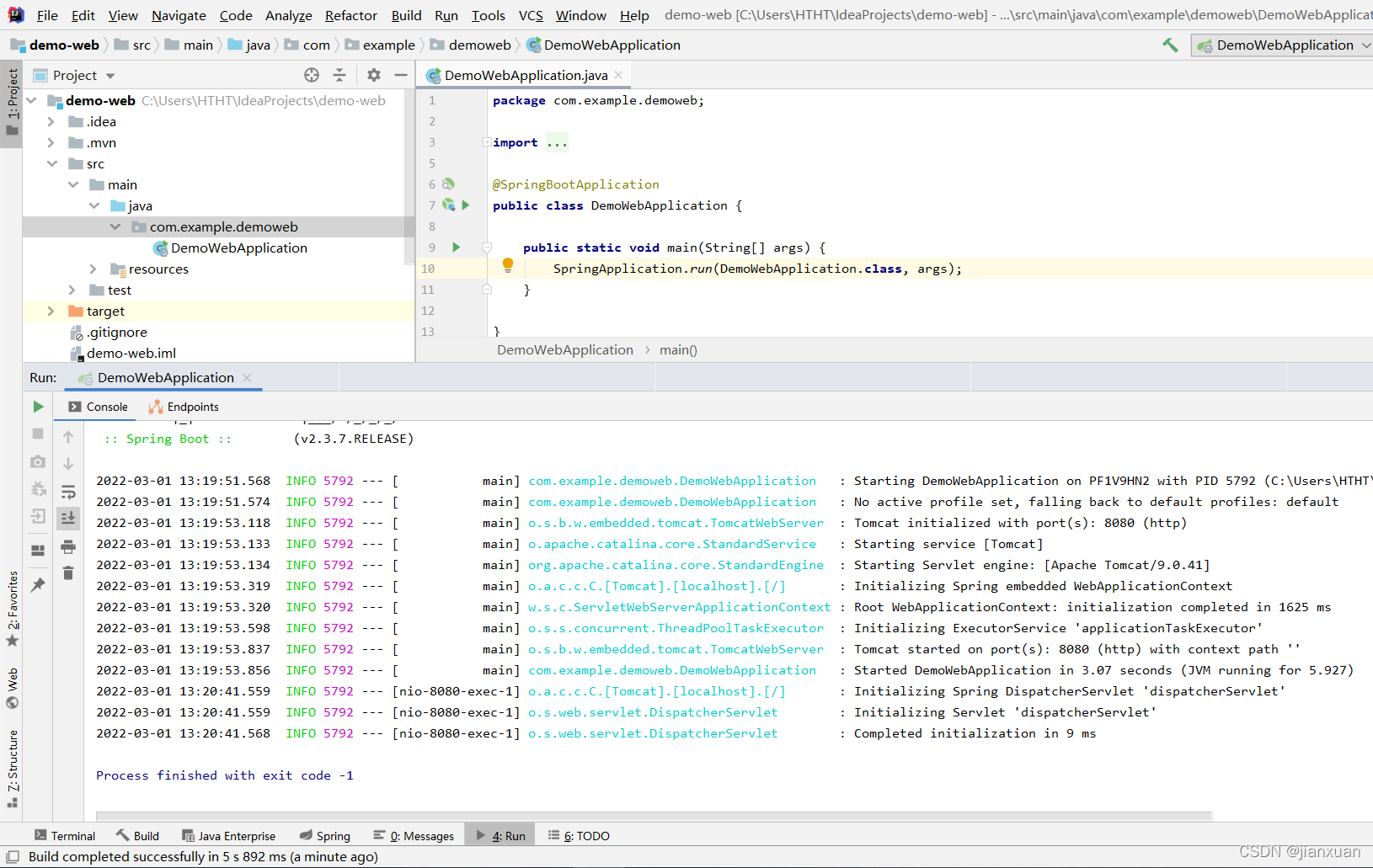
Task: Click Spring bean gutter icon on line 6
Action: click(x=449, y=184)
